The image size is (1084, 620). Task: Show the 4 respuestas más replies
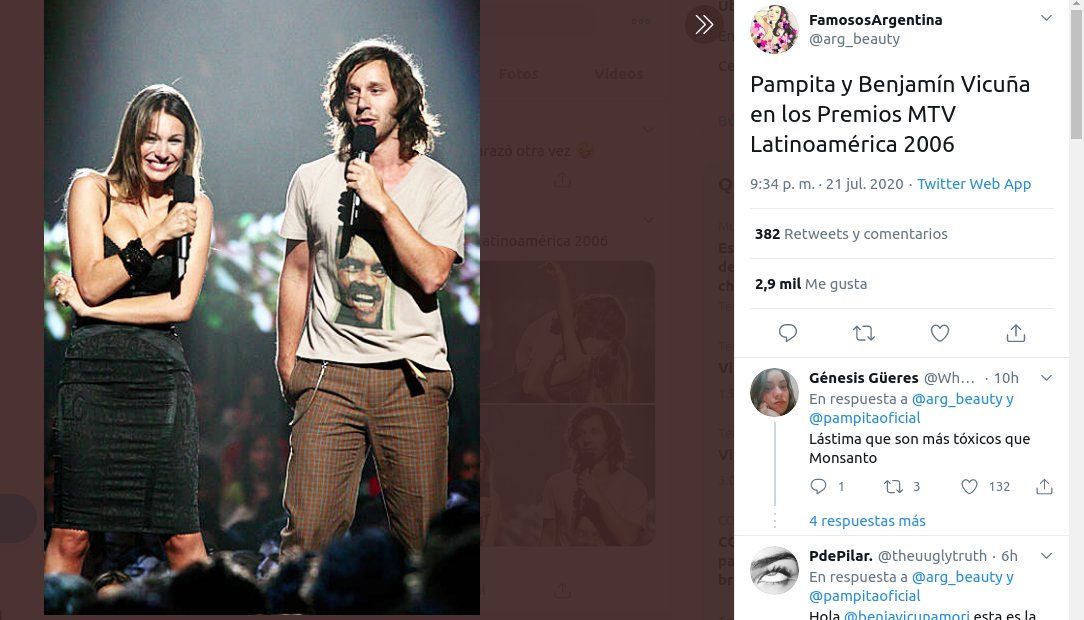[x=867, y=521]
